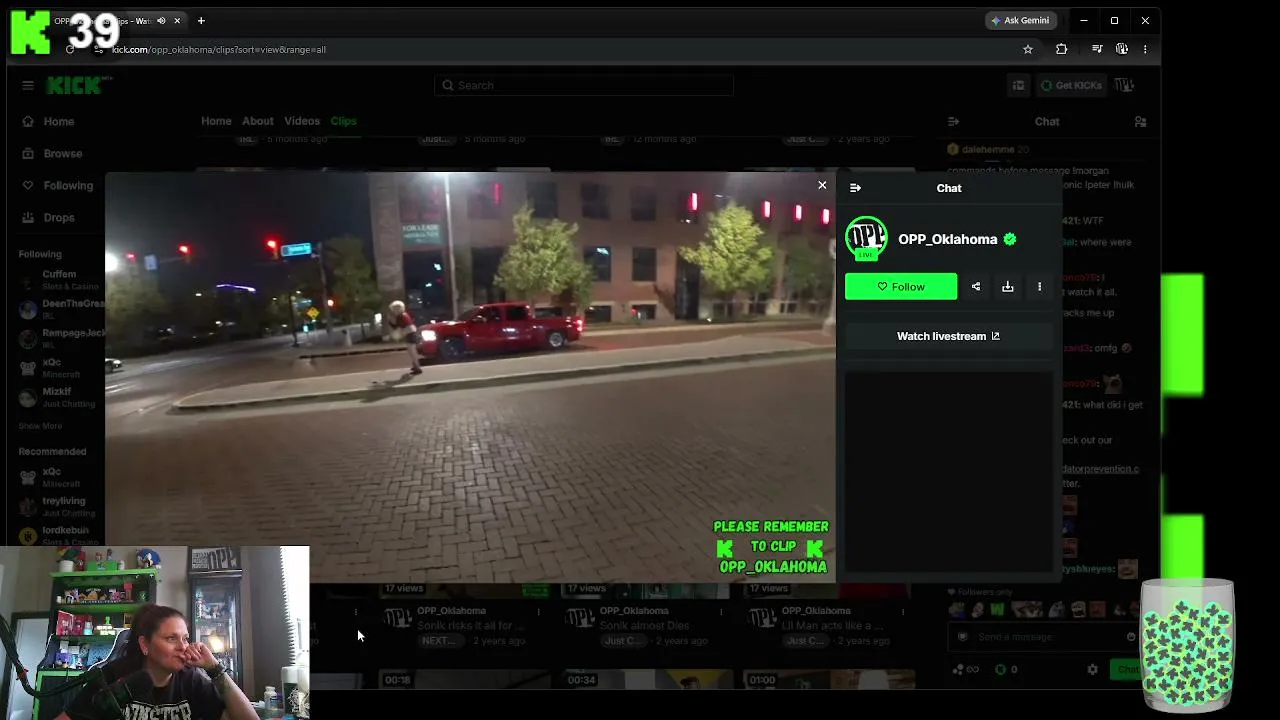Open the Watch livestream link
The image size is (1280, 720).
[x=948, y=336]
